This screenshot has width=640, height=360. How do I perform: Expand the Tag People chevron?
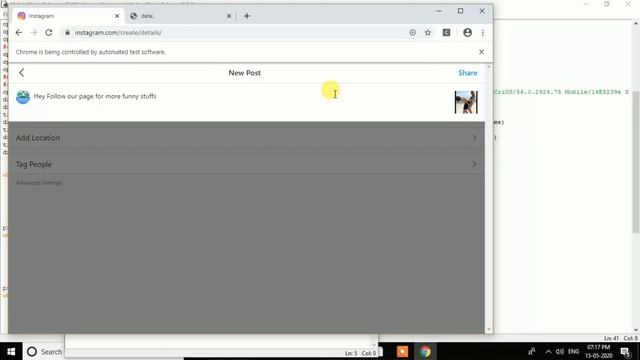[474, 164]
